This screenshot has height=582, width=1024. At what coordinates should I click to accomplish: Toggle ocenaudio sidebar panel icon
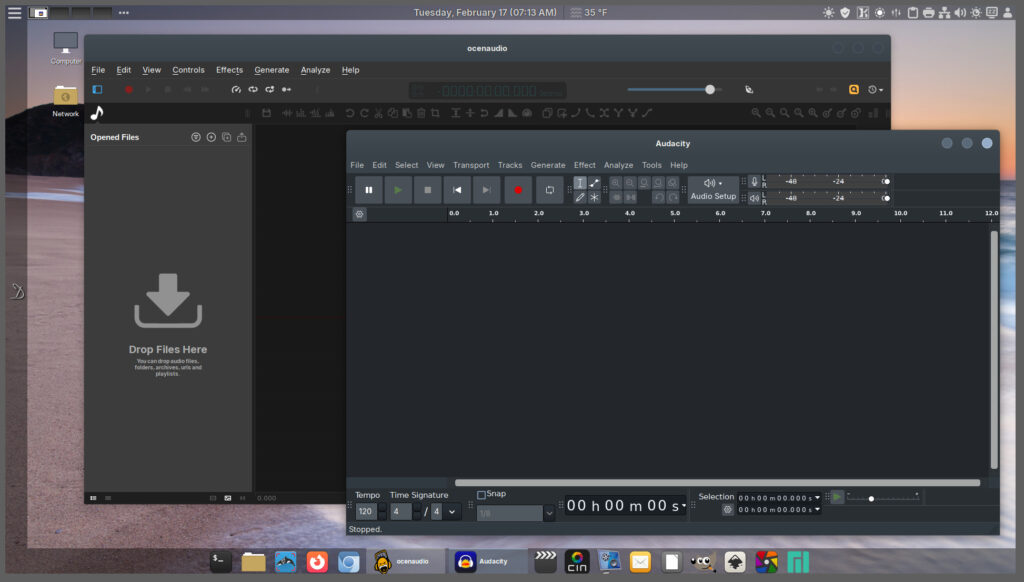tap(97, 89)
